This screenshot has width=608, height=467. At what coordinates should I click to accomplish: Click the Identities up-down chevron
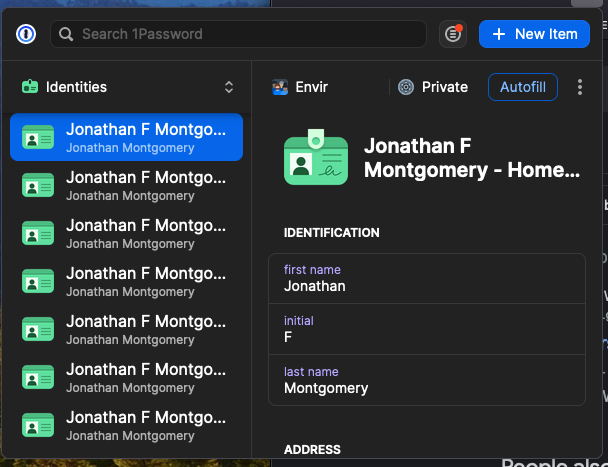pyautogui.click(x=229, y=87)
